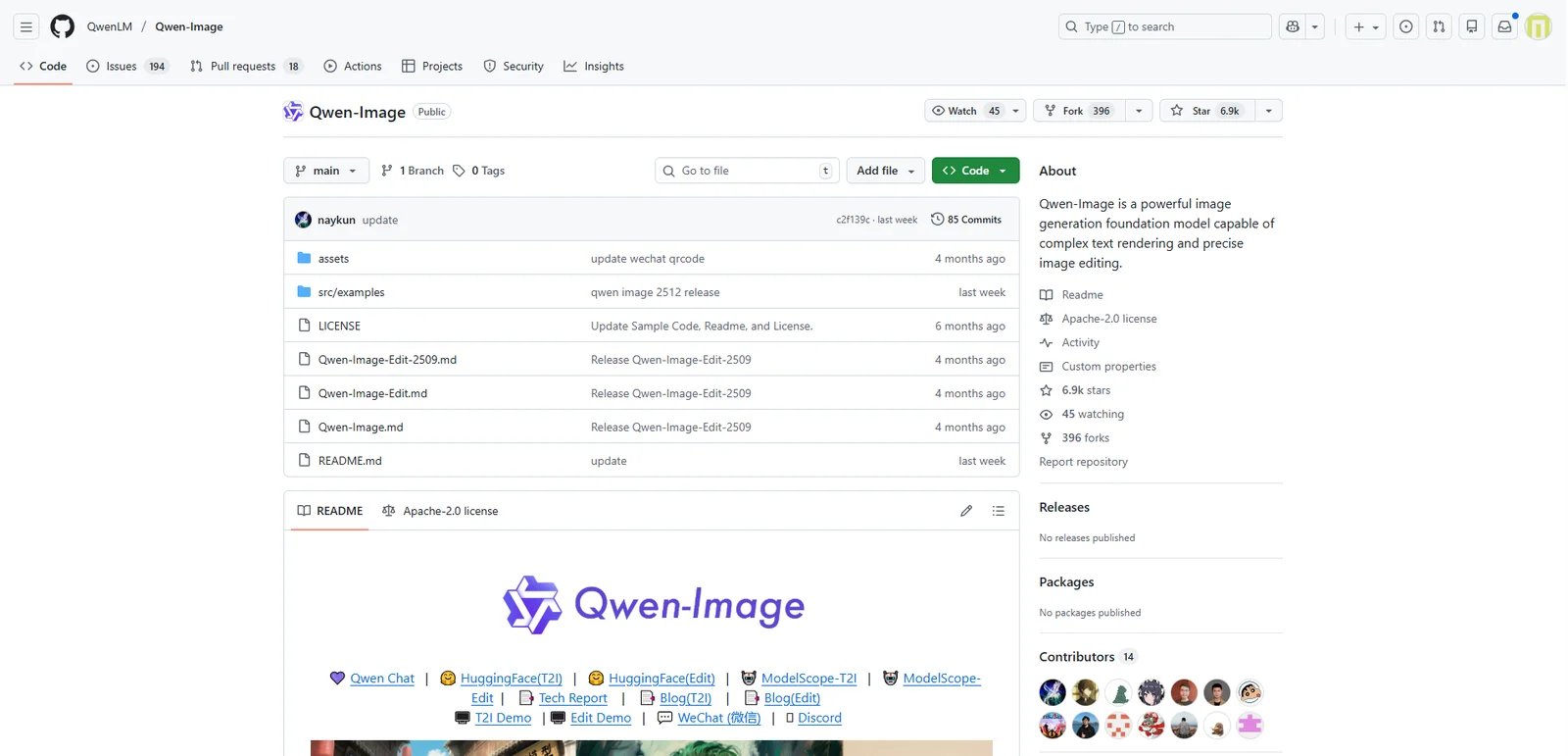The height and width of the screenshot is (756, 1568).
Task: Open the Activity link in About
Action: click(x=1080, y=343)
